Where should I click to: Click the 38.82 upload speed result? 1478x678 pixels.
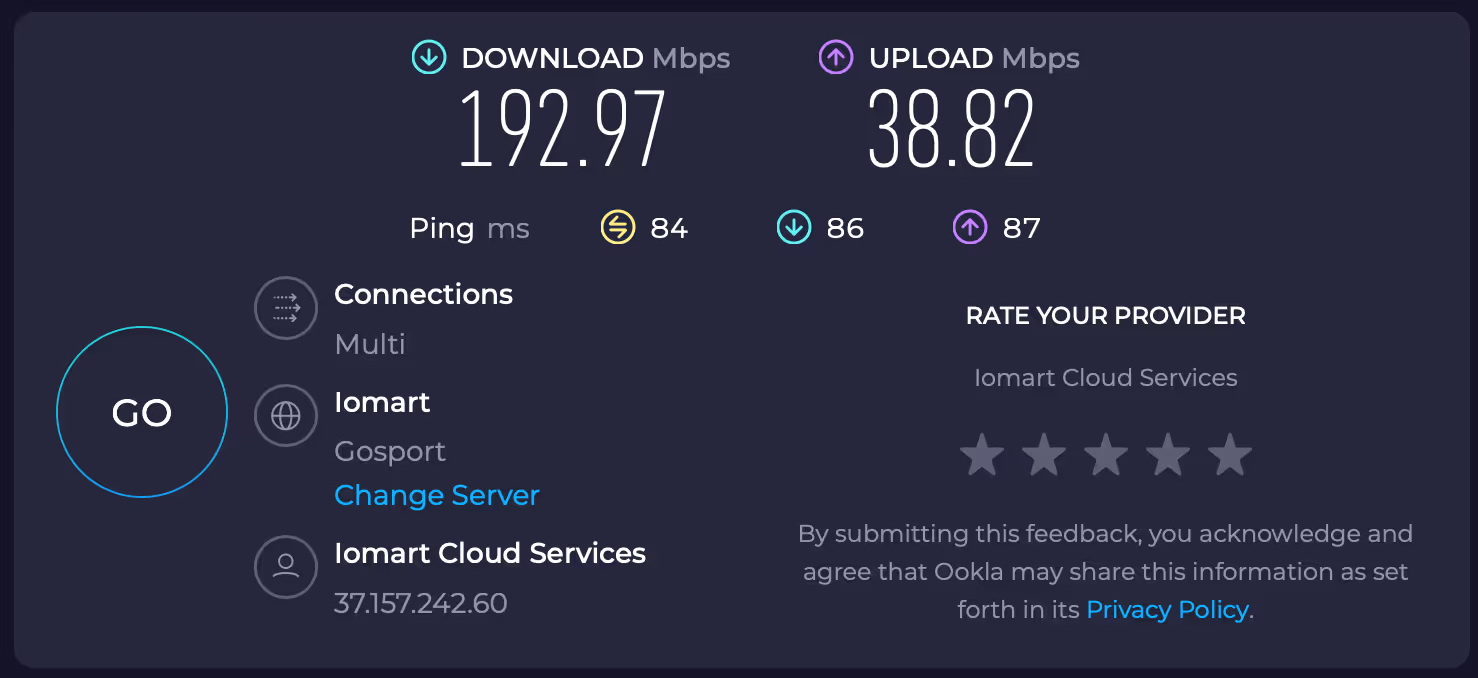[951, 129]
